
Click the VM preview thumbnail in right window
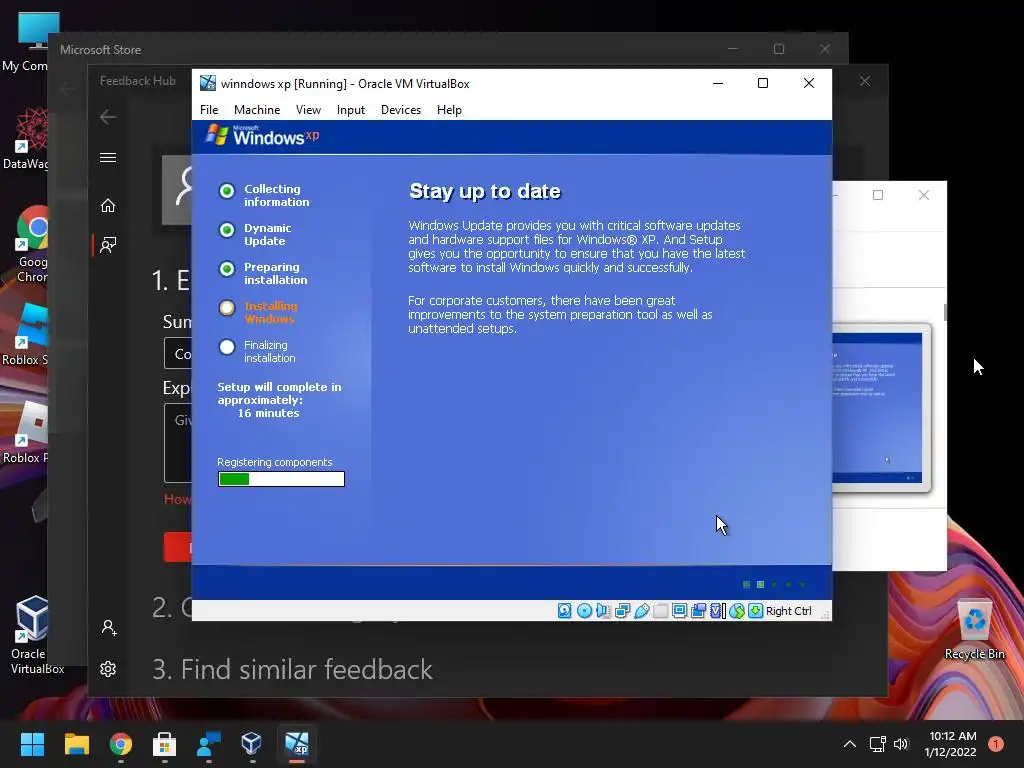tap(882, 408)
